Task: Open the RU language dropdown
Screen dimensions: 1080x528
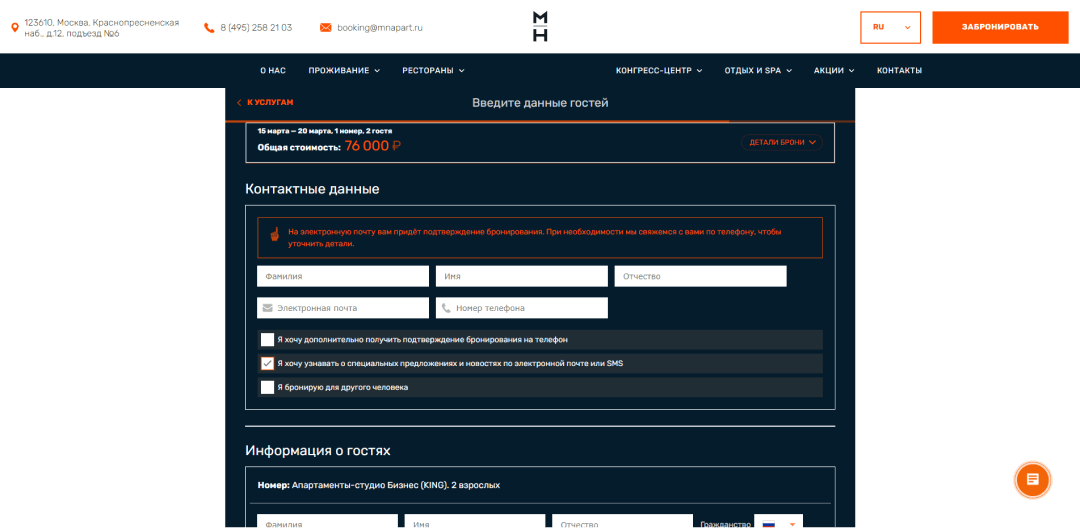Action: [890, 28]
